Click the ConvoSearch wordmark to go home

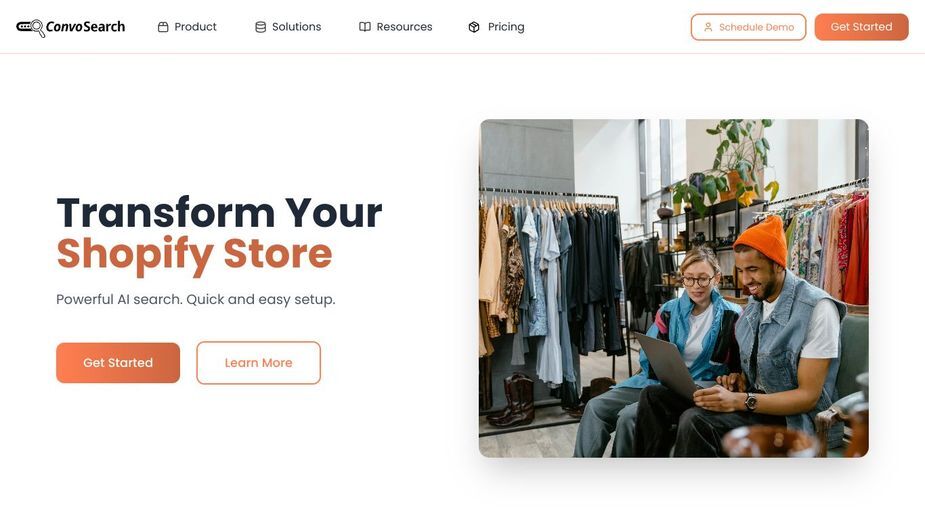[x=86, y=27]
